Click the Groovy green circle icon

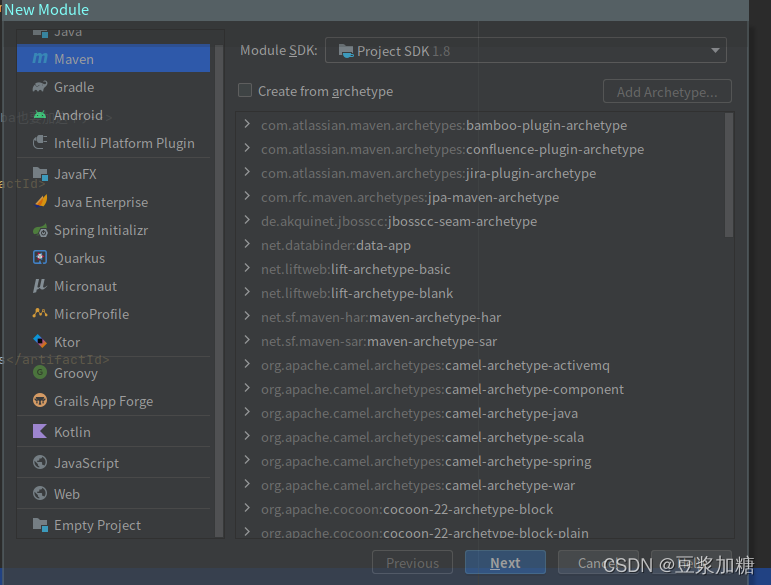(40, 373)
